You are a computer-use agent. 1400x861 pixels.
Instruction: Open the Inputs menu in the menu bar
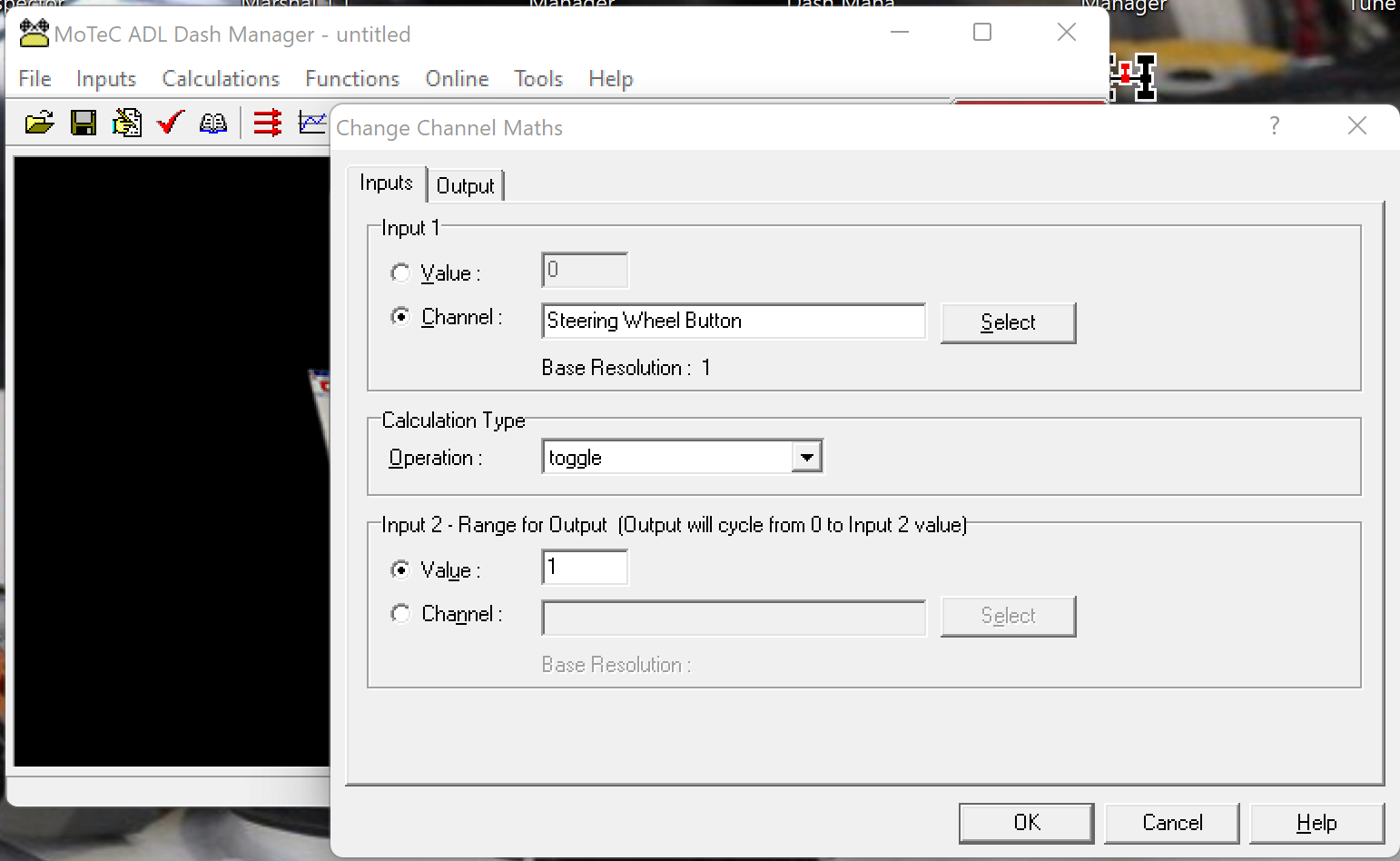(106, 79)
